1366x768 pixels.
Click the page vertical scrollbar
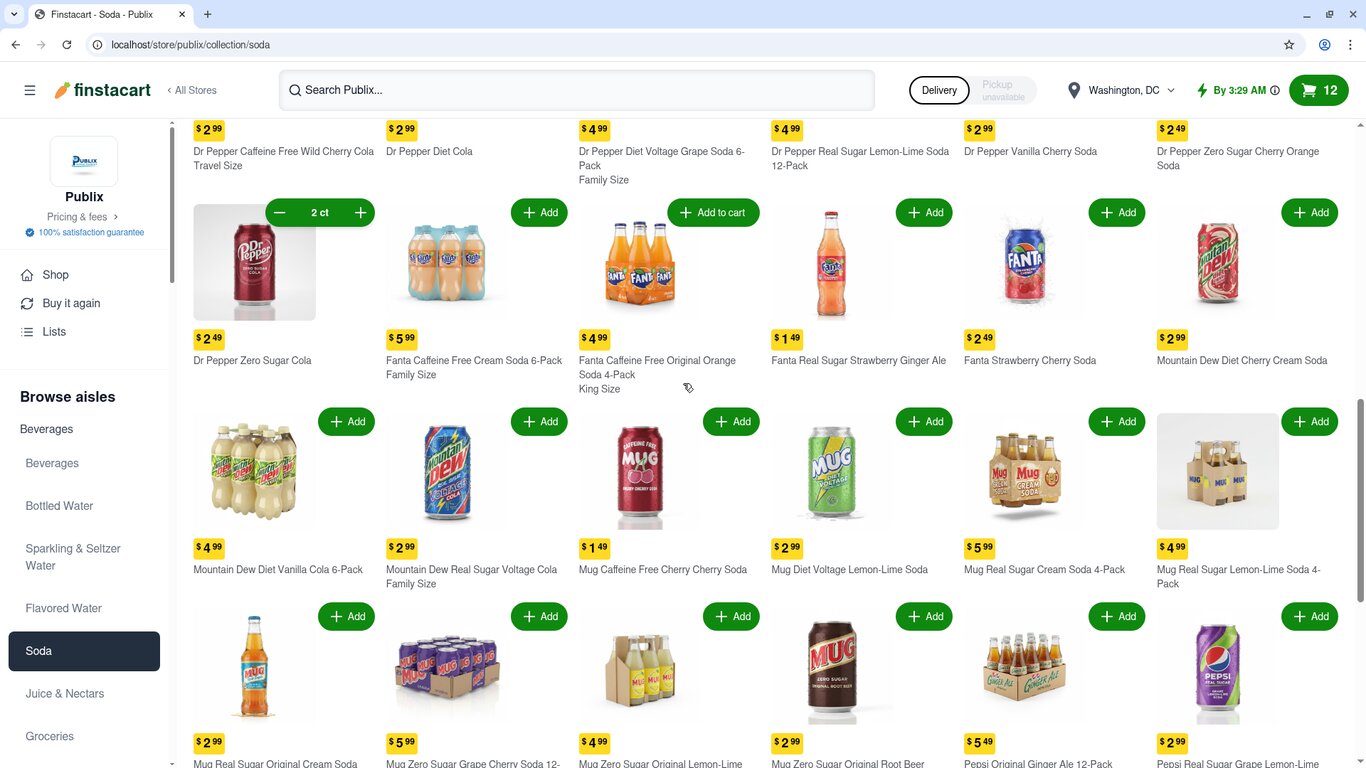(x=1360, y=500)
